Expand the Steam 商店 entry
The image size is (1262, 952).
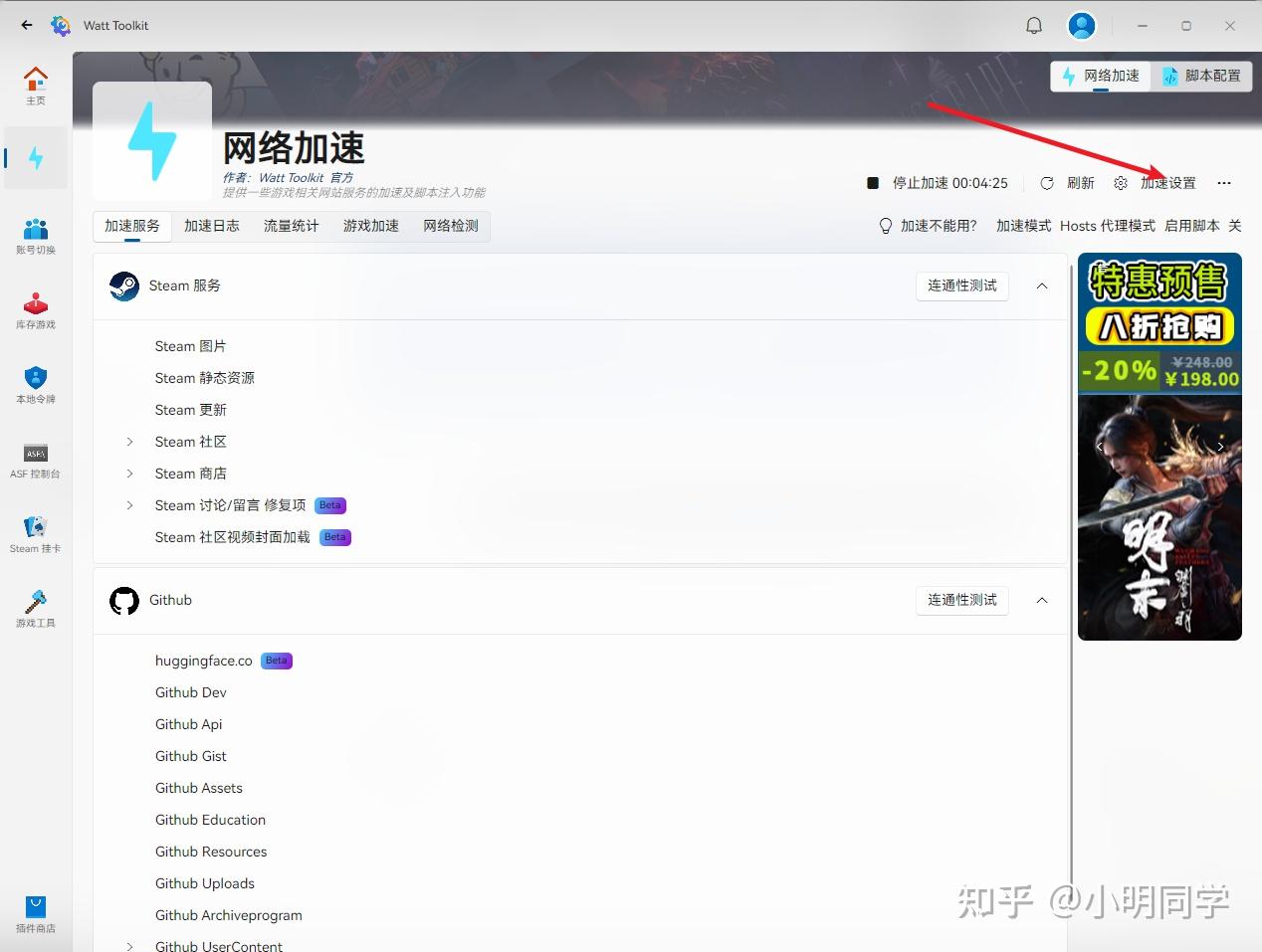tap(129, 474)
